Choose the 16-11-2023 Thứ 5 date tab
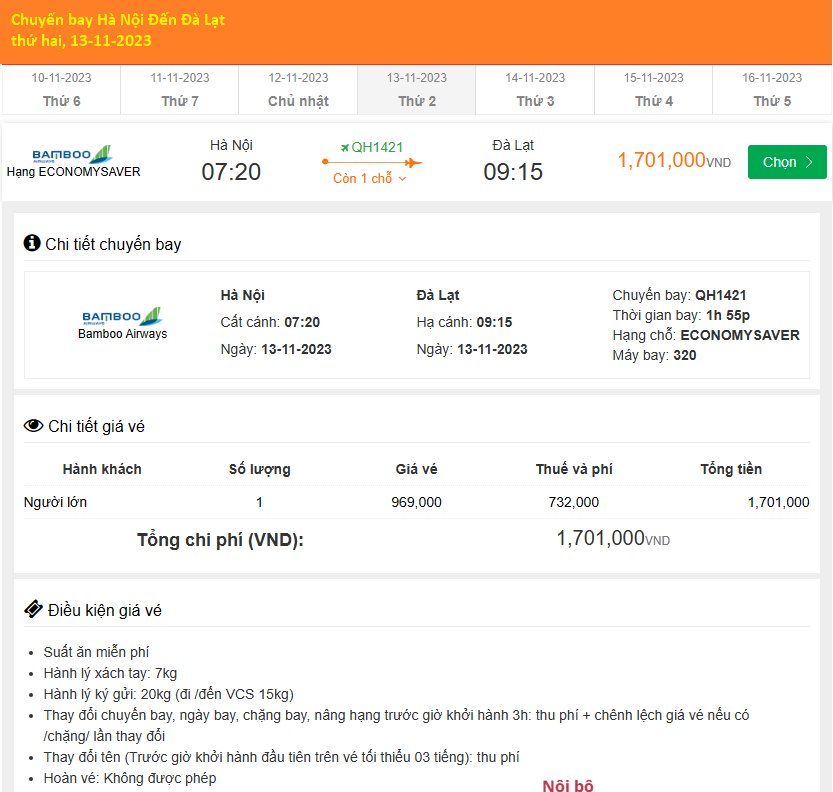 coord(772,90)
